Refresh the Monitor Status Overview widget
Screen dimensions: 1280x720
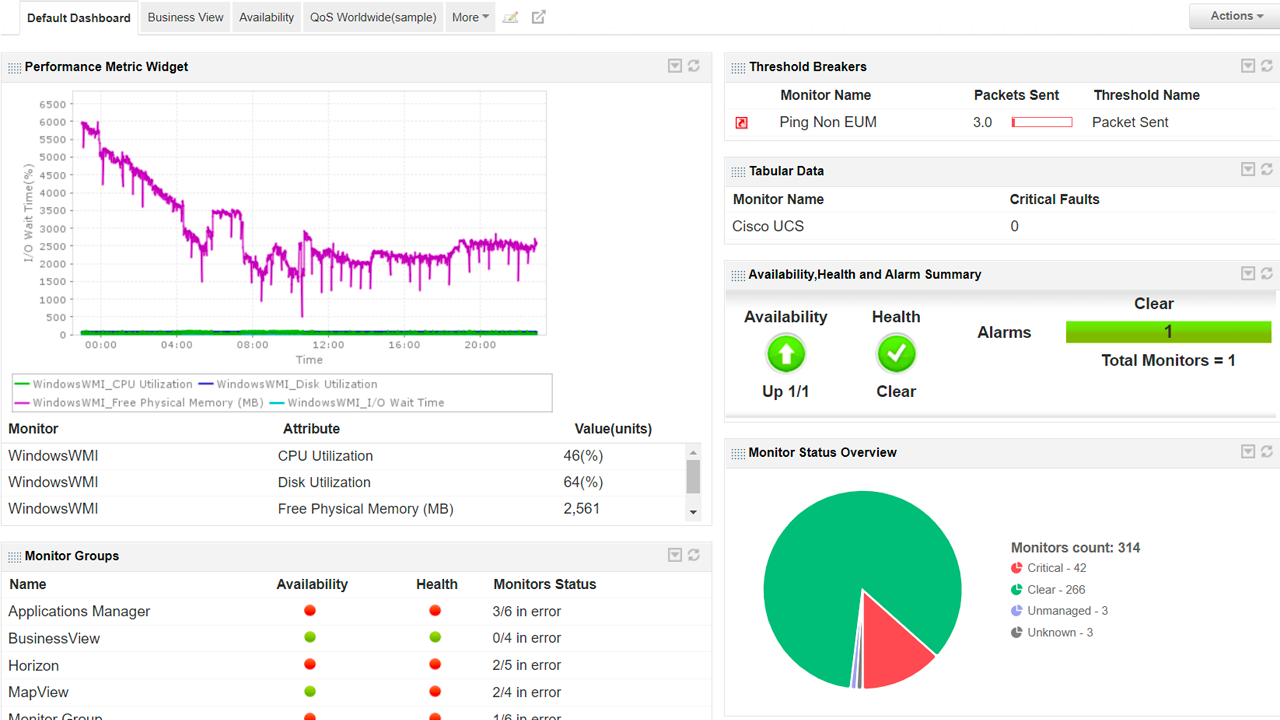[x=1267, y=451]
